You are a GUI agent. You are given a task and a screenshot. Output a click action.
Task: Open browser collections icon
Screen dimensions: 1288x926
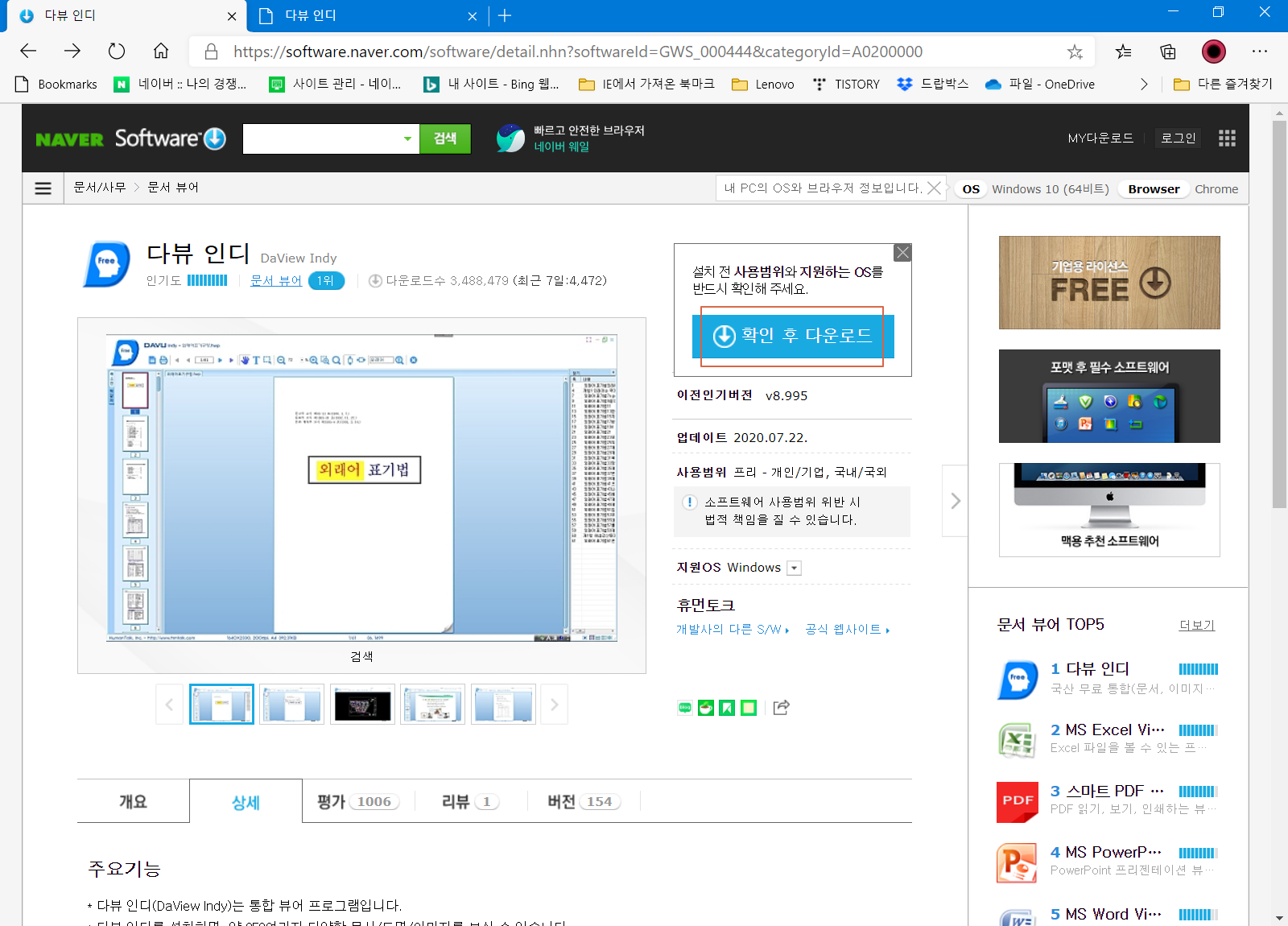click(x=1168, y=52)
